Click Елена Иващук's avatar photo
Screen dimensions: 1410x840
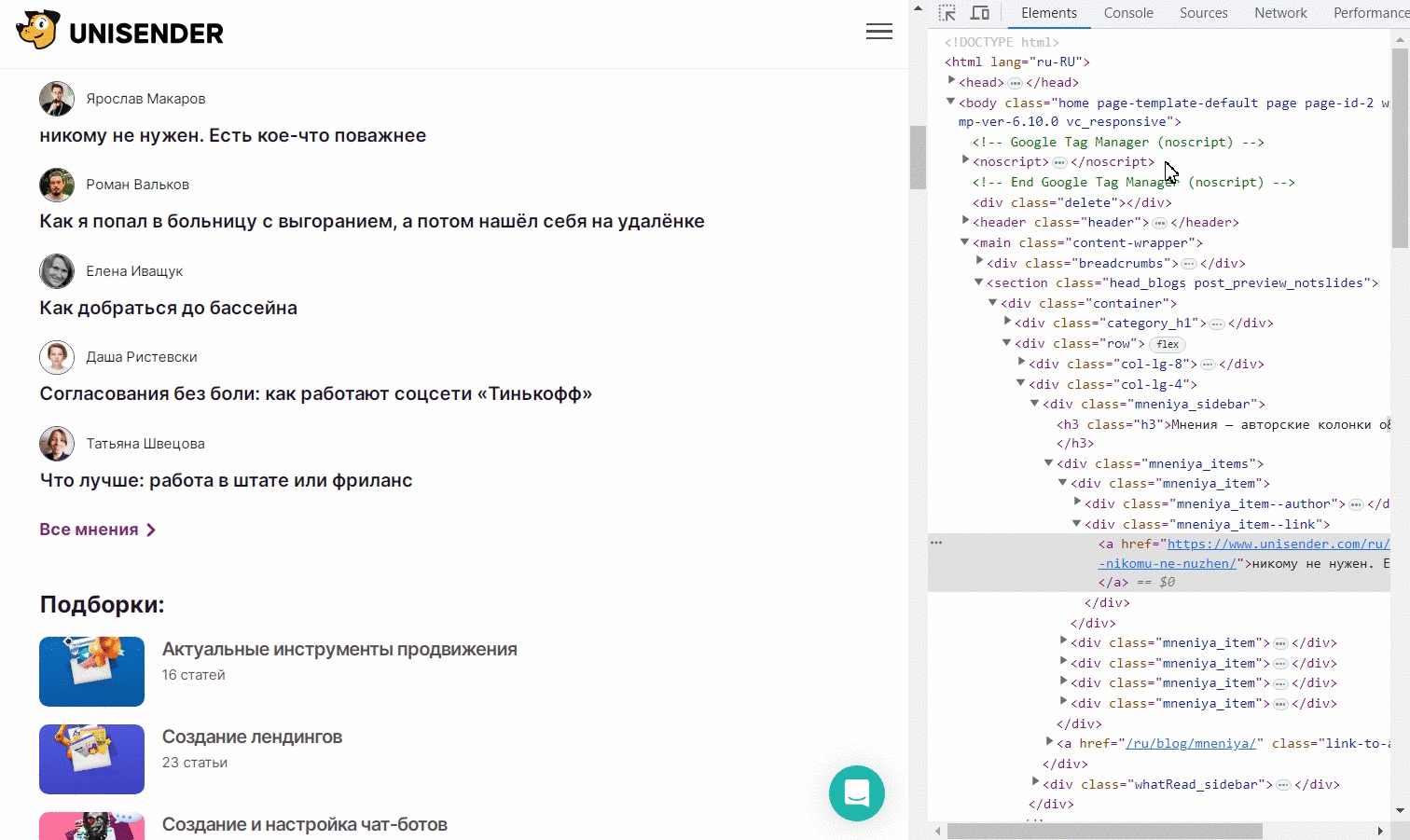click(57, 271)
